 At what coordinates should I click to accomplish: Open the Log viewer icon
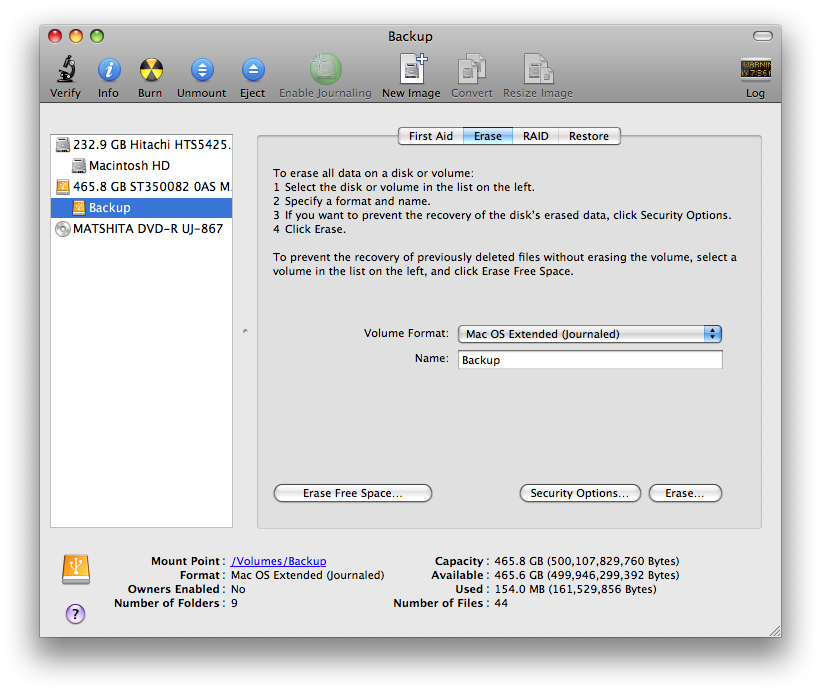755,70
